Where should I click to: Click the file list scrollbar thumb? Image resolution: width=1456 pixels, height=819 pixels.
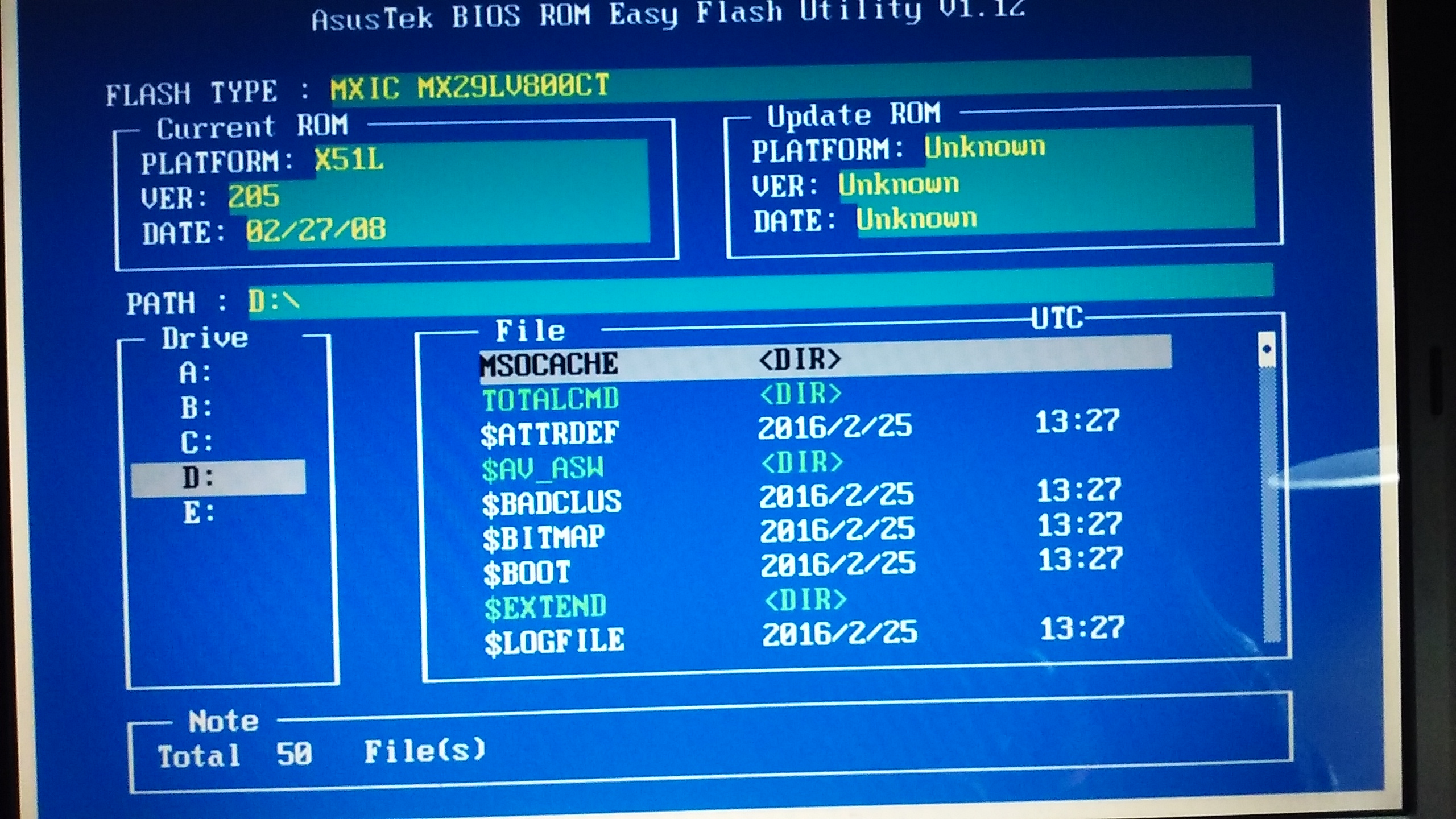[1267, 349]
